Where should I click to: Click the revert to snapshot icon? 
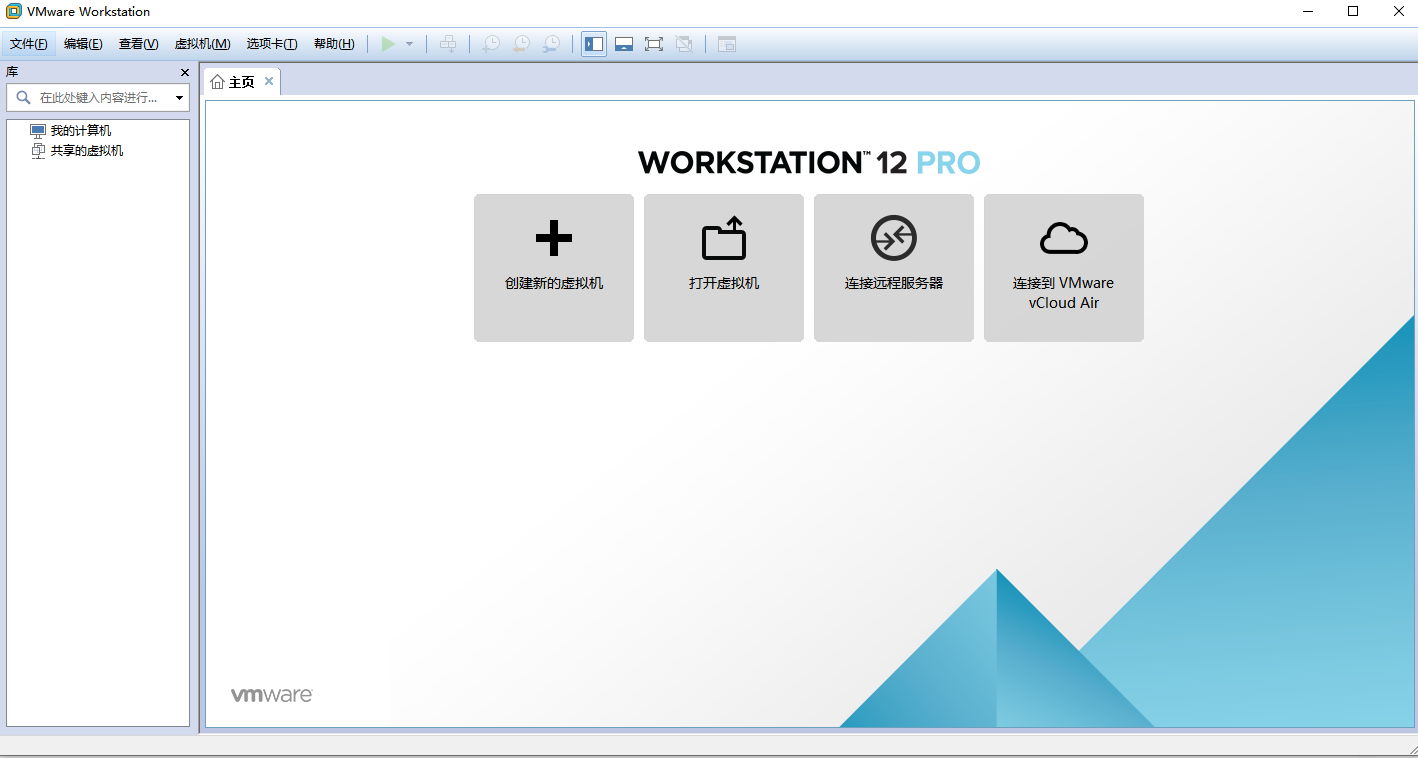[x=521, y=44]
